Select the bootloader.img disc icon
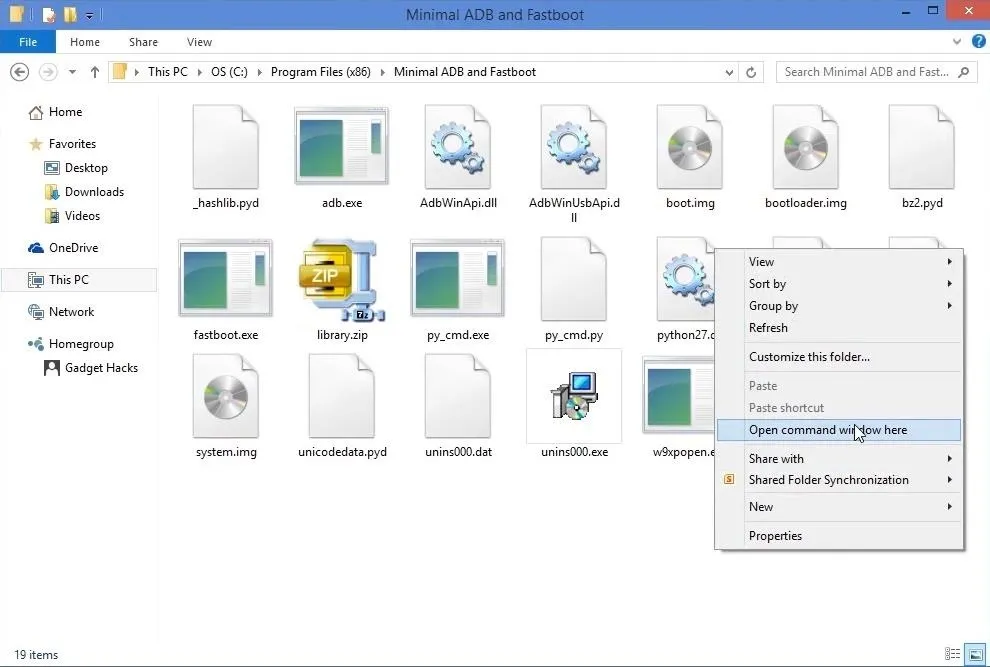The width and height of the screenshot is (990, 667). coord(806,147)
